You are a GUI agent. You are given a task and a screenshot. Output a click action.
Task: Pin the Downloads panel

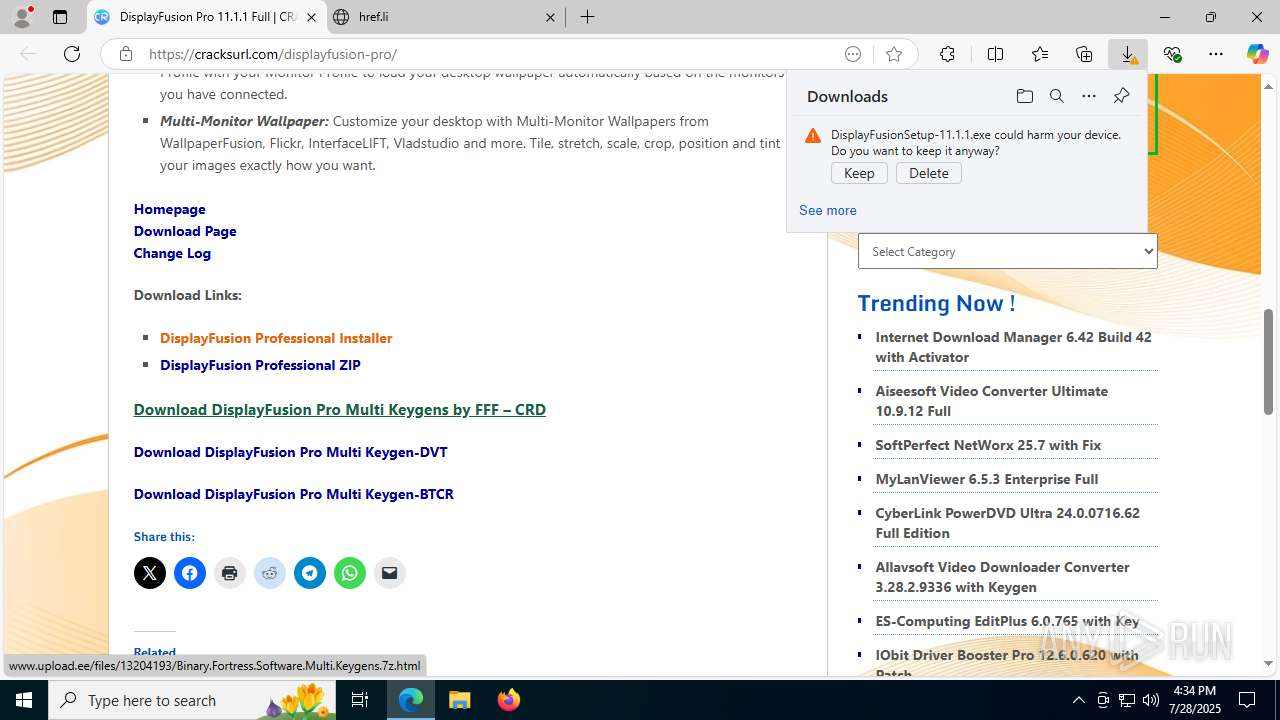1121,96
